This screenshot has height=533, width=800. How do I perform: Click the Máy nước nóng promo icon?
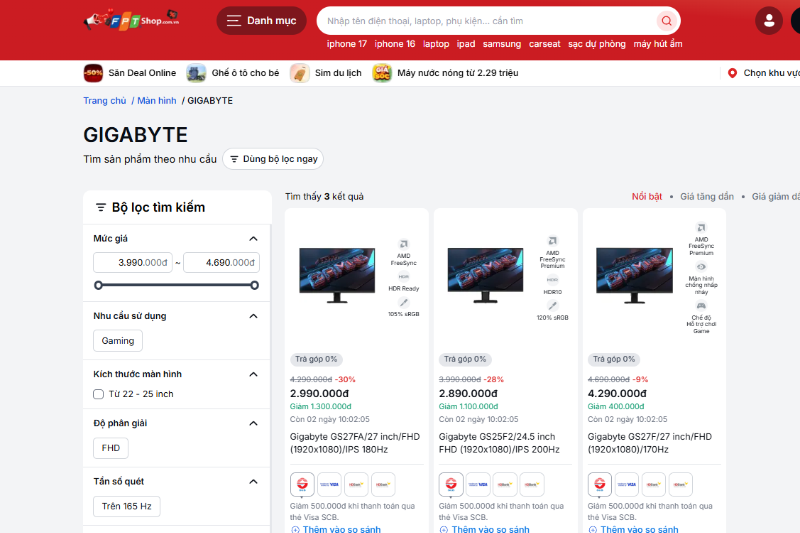pos(382,73)
